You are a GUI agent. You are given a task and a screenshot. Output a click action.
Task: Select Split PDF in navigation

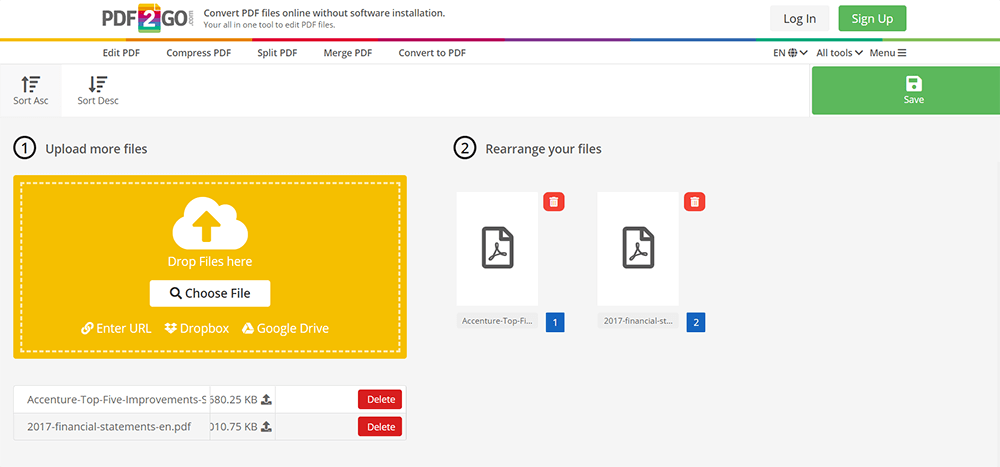[277, 53]
